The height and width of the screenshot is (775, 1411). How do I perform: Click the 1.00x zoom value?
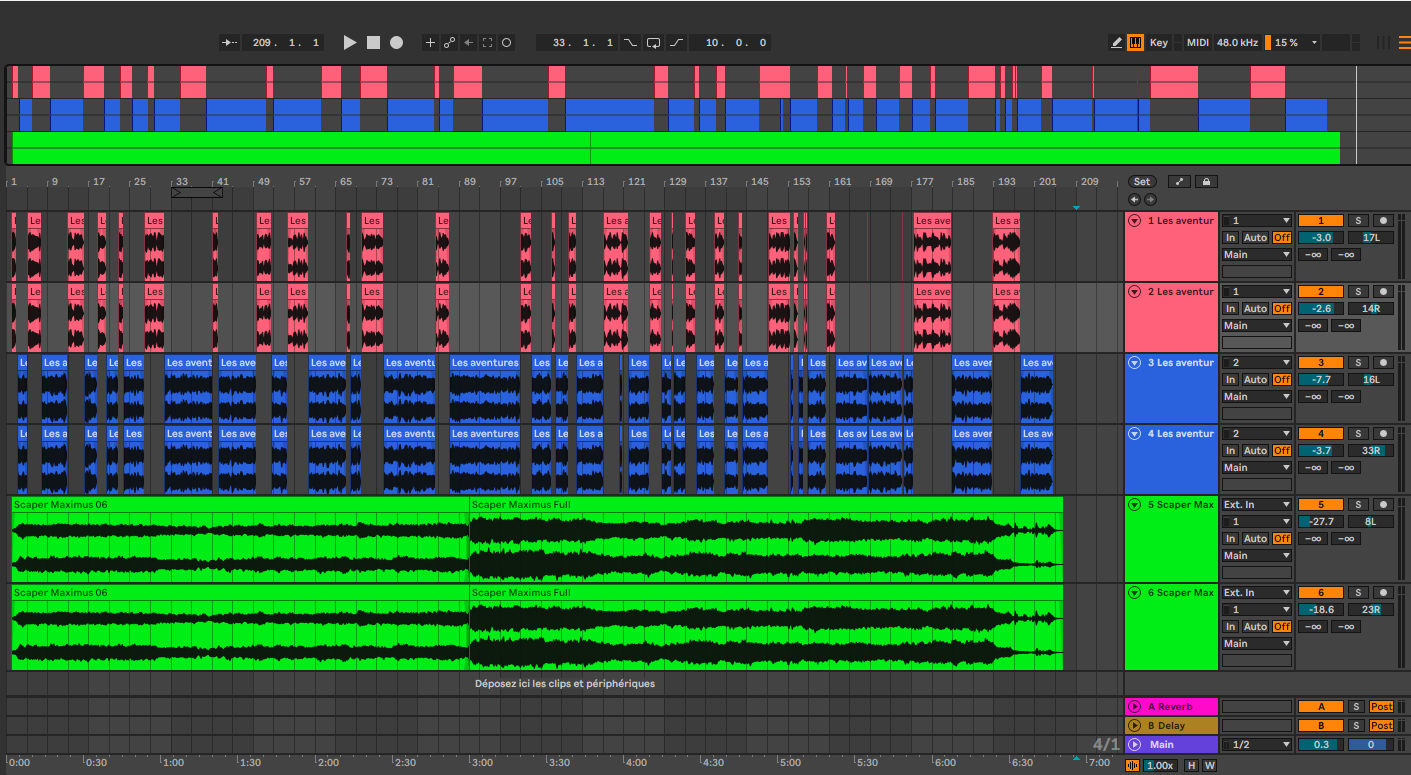1160,766
